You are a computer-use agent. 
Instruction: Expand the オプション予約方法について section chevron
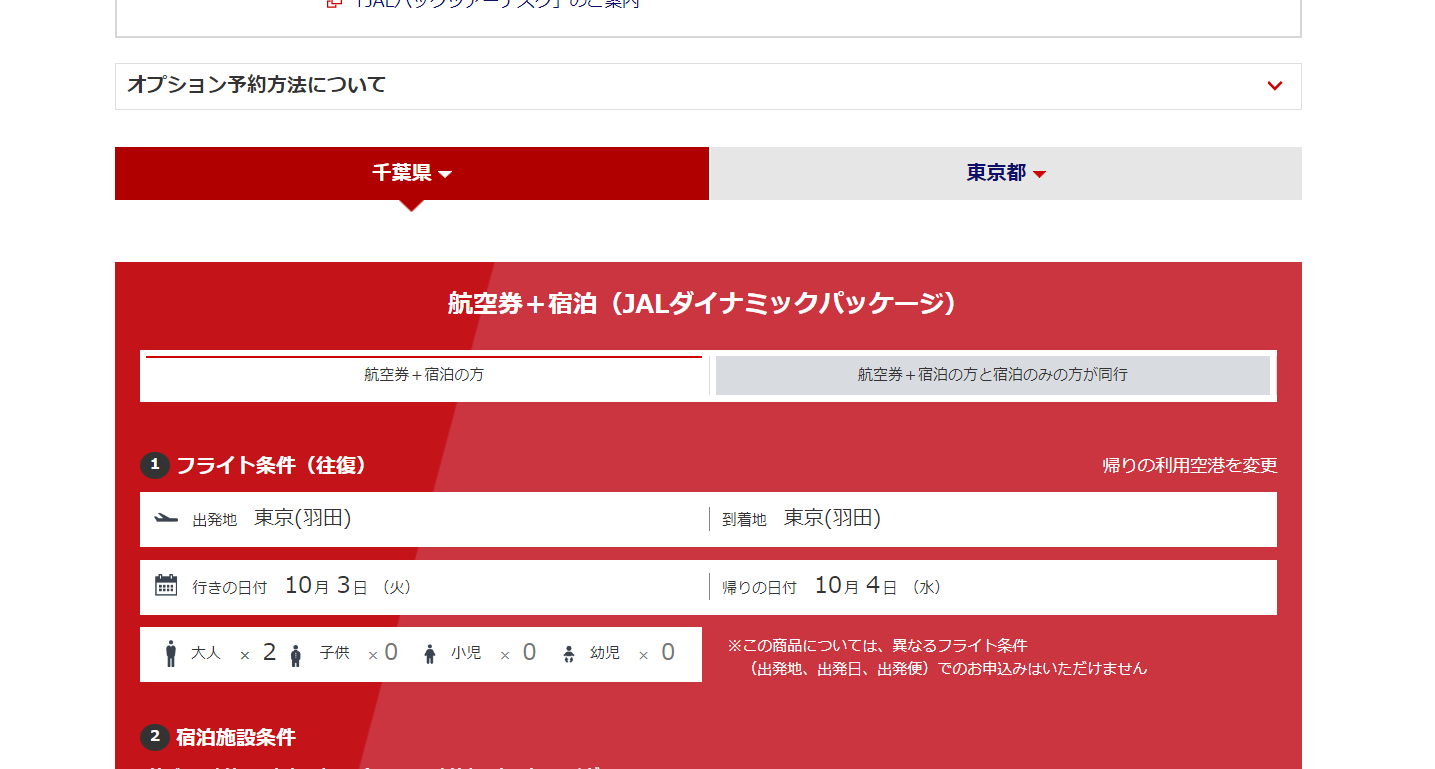tap(1274, 86)
